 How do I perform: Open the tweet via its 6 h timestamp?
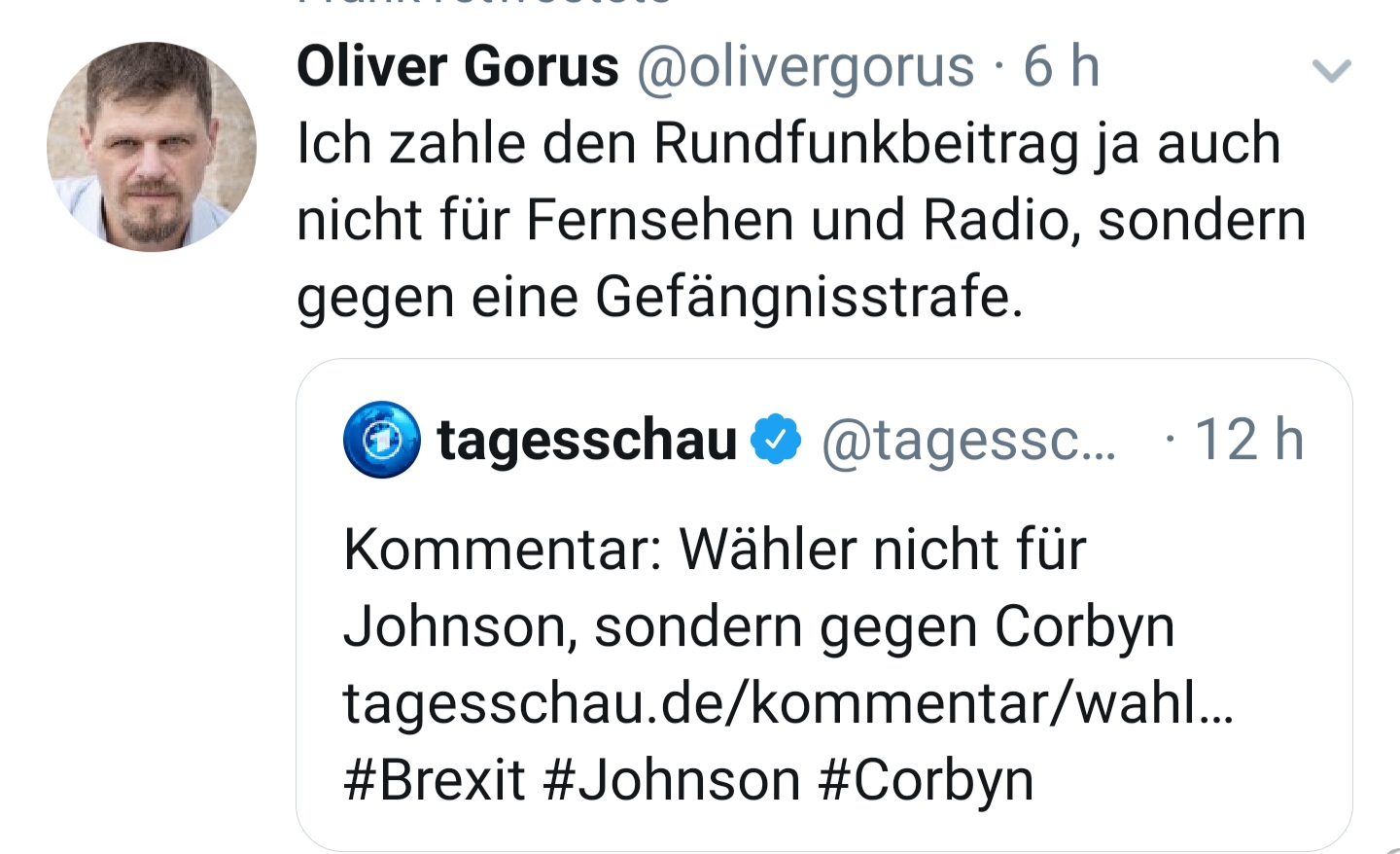[1061, 67]
